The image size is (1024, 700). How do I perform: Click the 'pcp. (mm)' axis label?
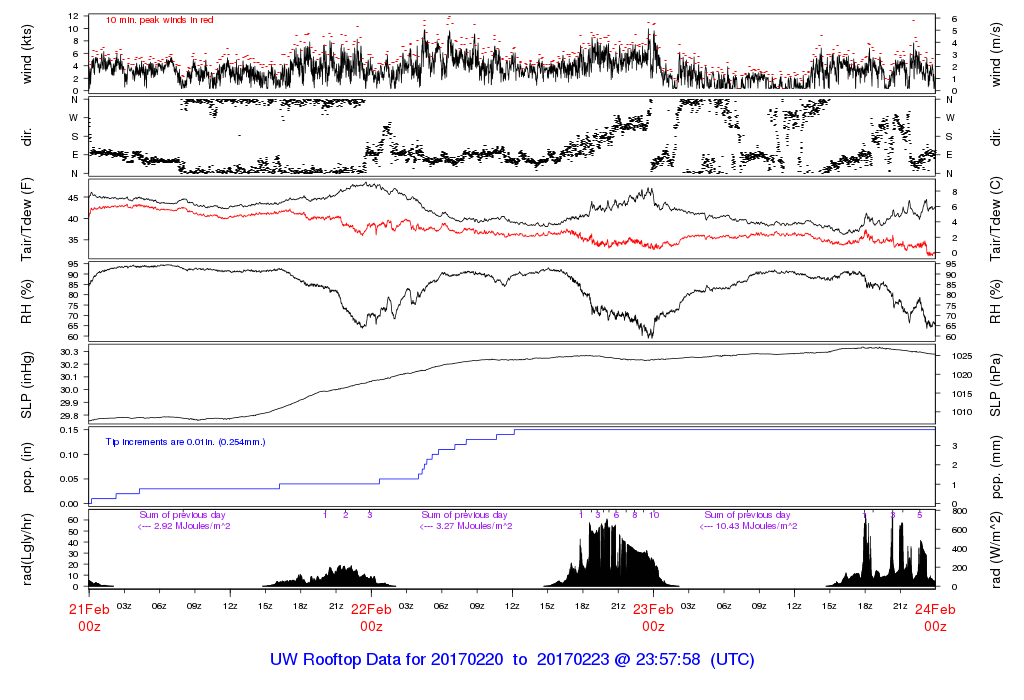(x=996, y=468)
